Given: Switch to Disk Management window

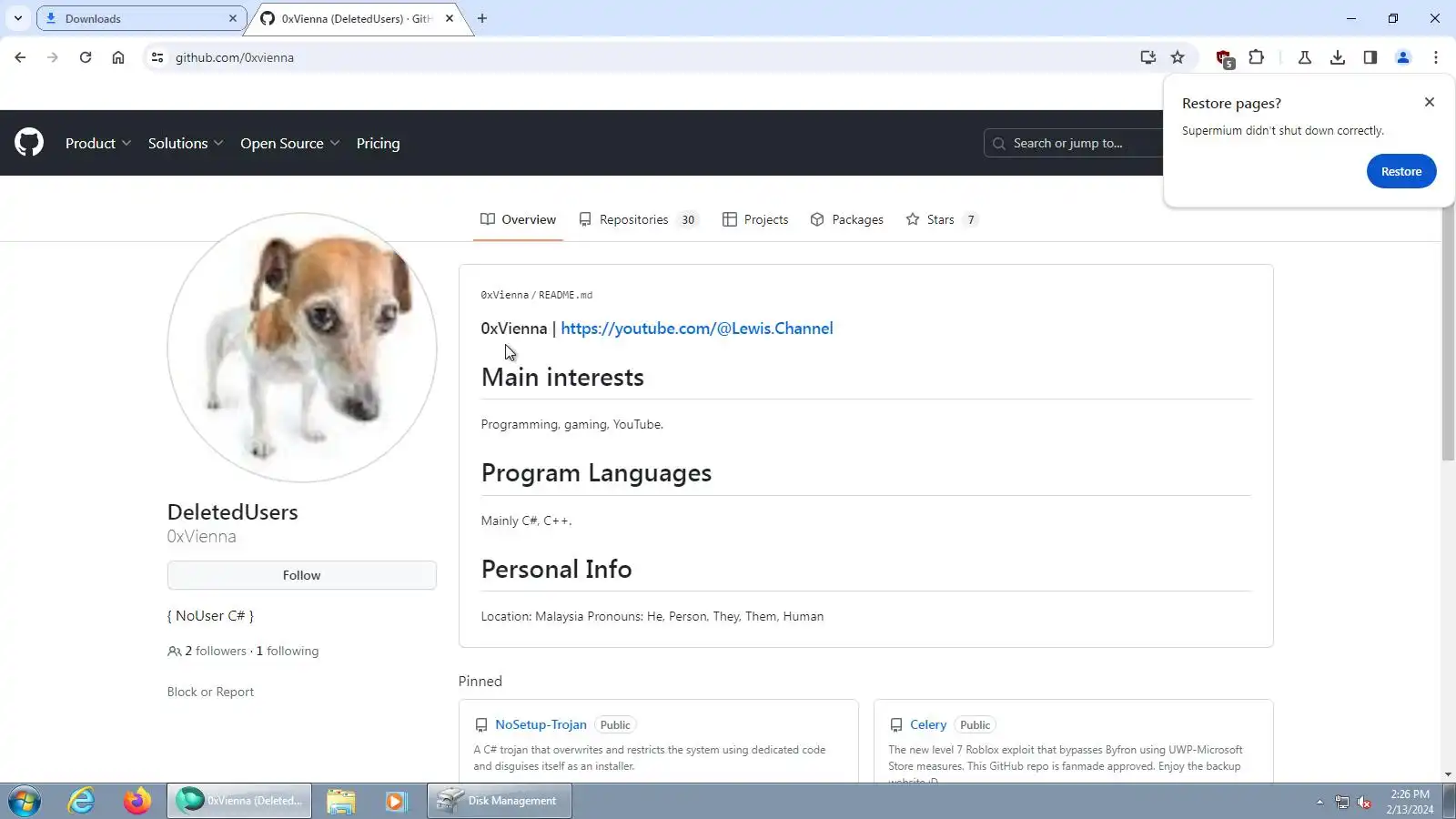Looking at the screenshot, I should (x=500, y=801).
